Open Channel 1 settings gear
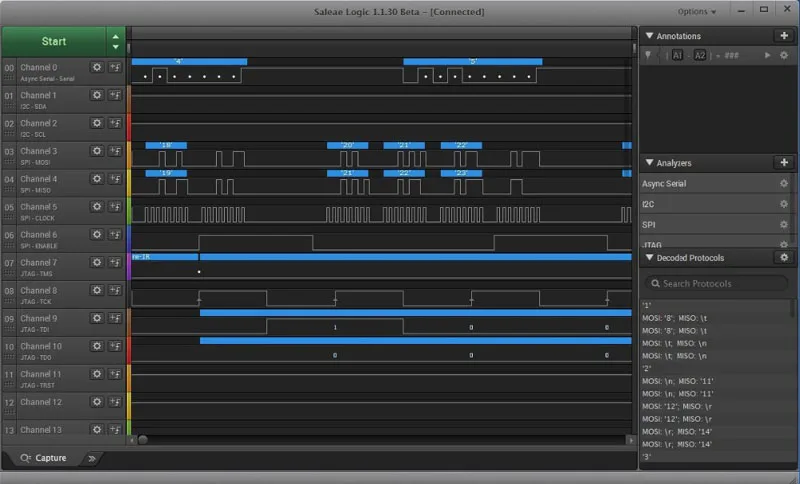Viewport: 800px width, 484px height. 96,95
